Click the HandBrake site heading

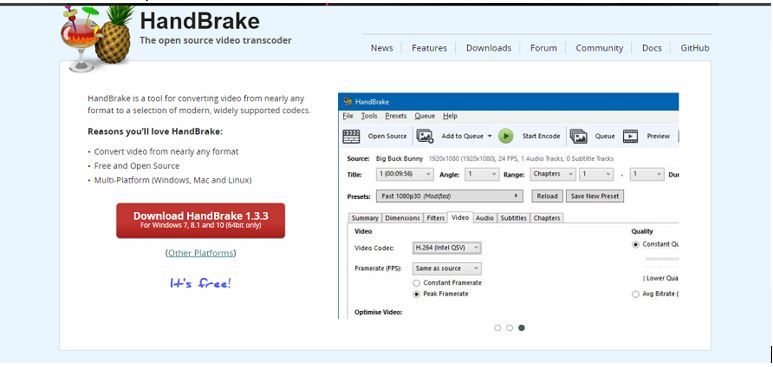click(200, 21)
